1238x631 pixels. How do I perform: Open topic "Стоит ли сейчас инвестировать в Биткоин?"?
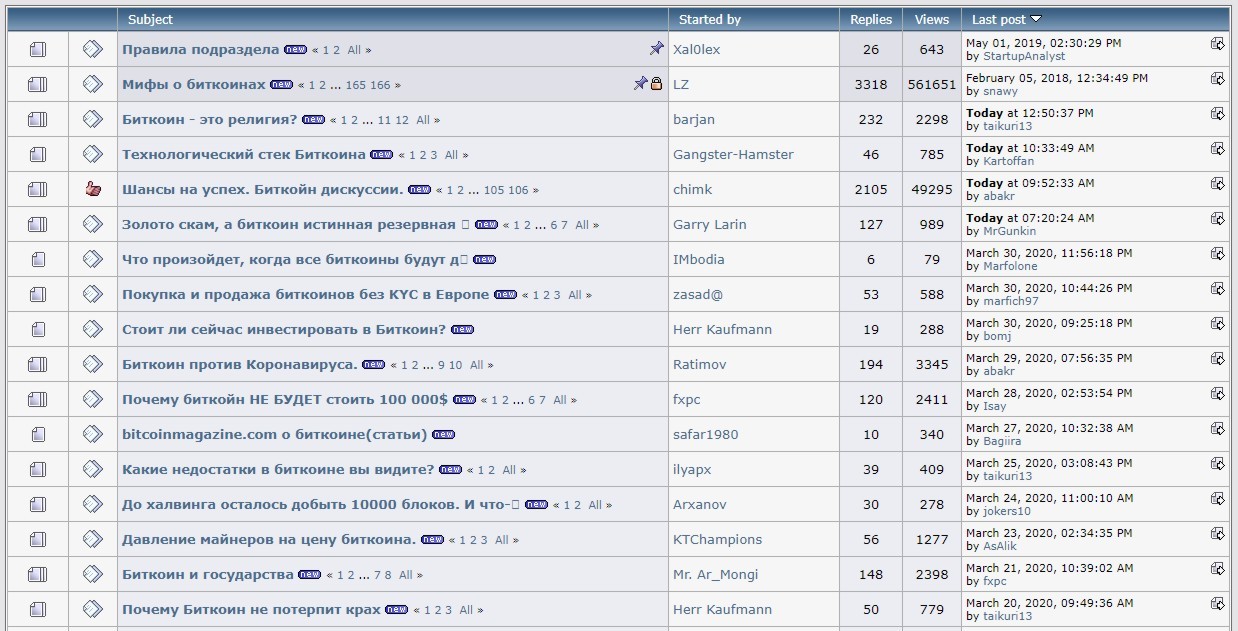click(x=284, y=329)
